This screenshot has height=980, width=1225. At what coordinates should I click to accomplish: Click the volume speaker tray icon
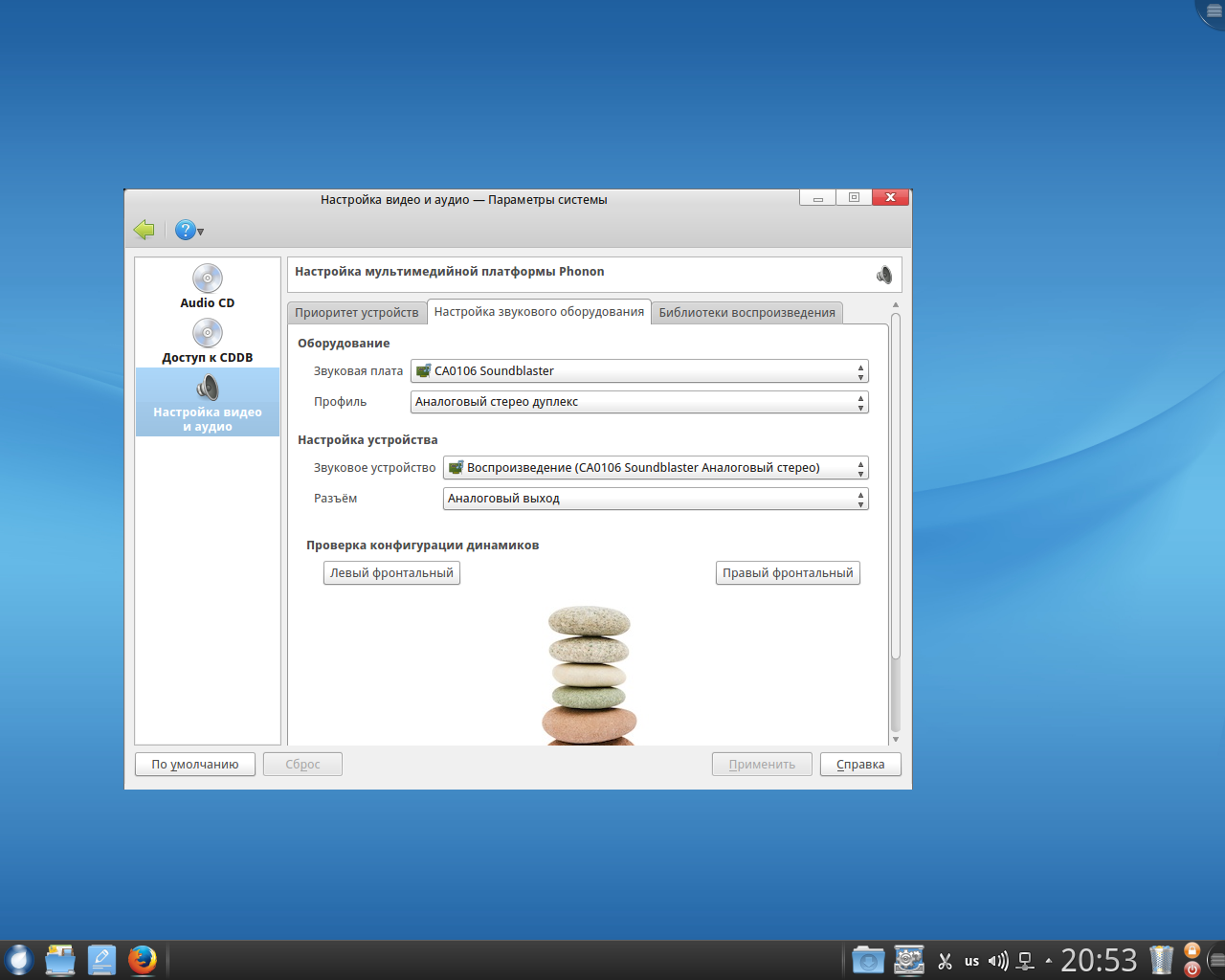(997, 961)
